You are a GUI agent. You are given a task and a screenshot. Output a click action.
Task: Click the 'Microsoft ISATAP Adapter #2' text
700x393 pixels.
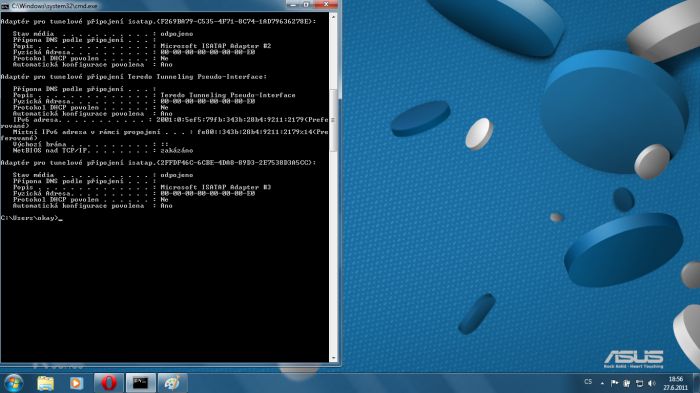216,46
